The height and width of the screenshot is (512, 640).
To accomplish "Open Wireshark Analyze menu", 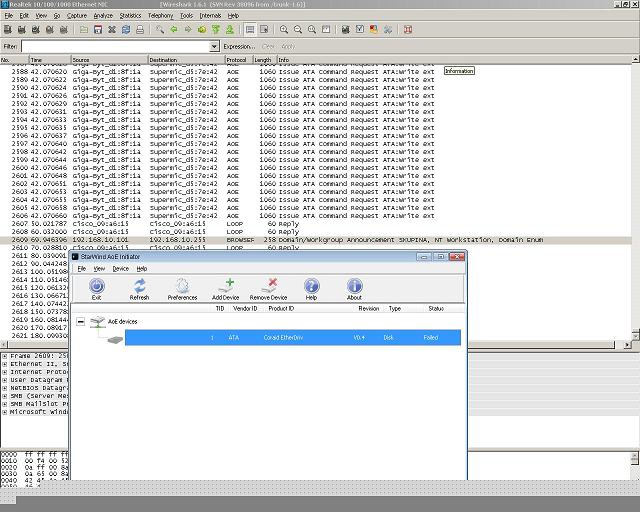I will (103, 16).
